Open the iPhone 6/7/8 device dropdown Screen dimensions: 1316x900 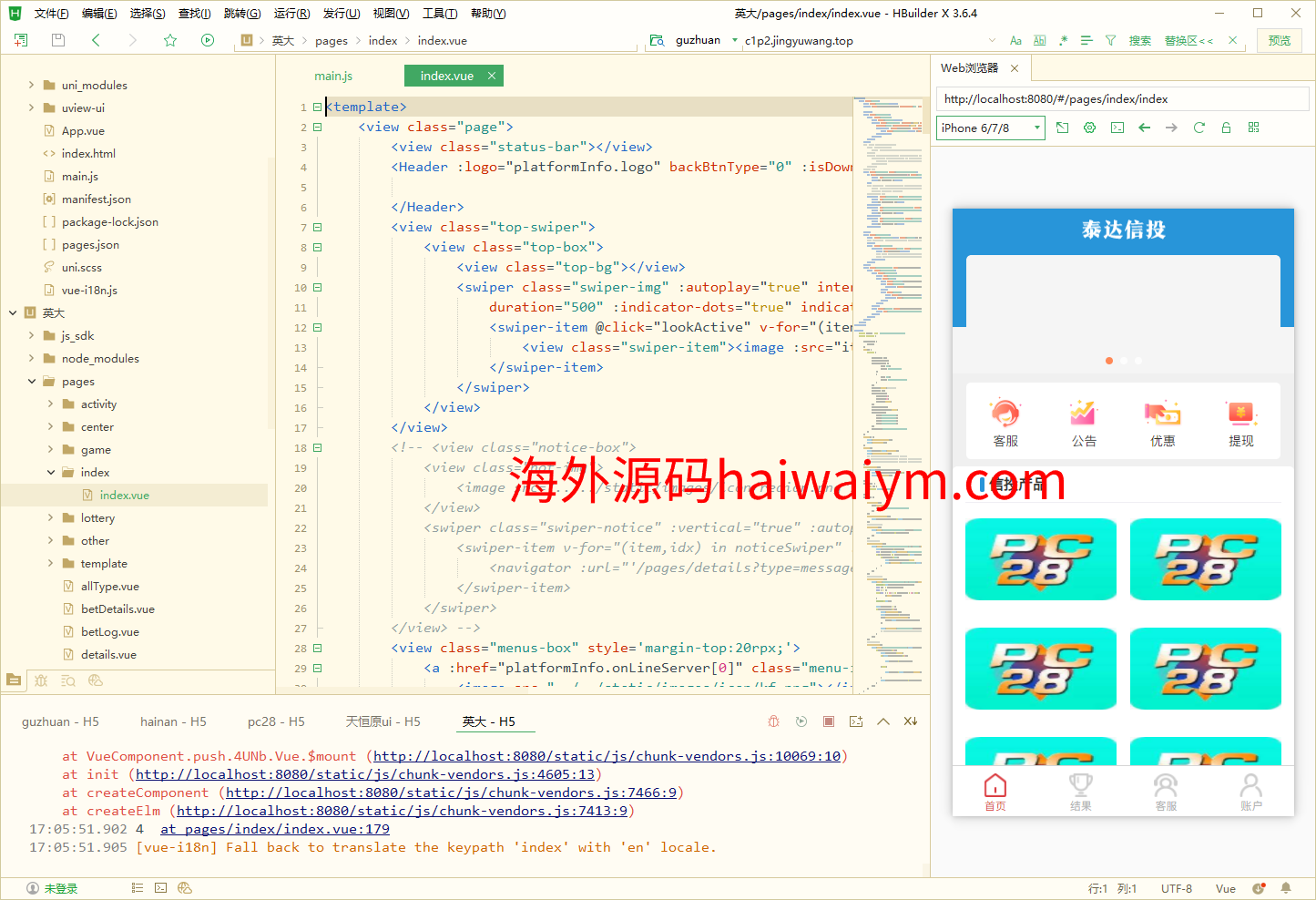[x=990, y=128]
